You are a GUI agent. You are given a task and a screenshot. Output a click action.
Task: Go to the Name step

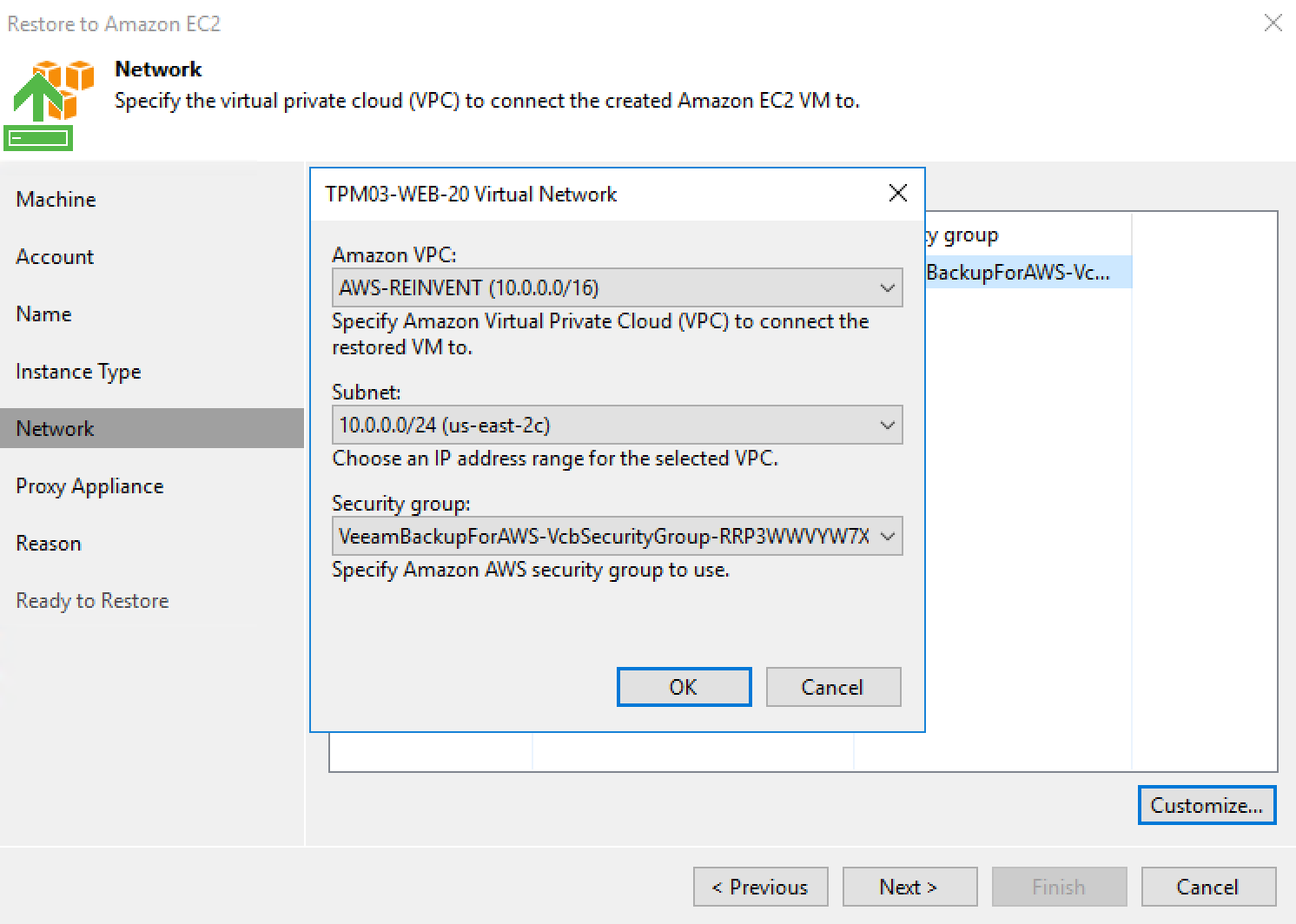(43, 313)
